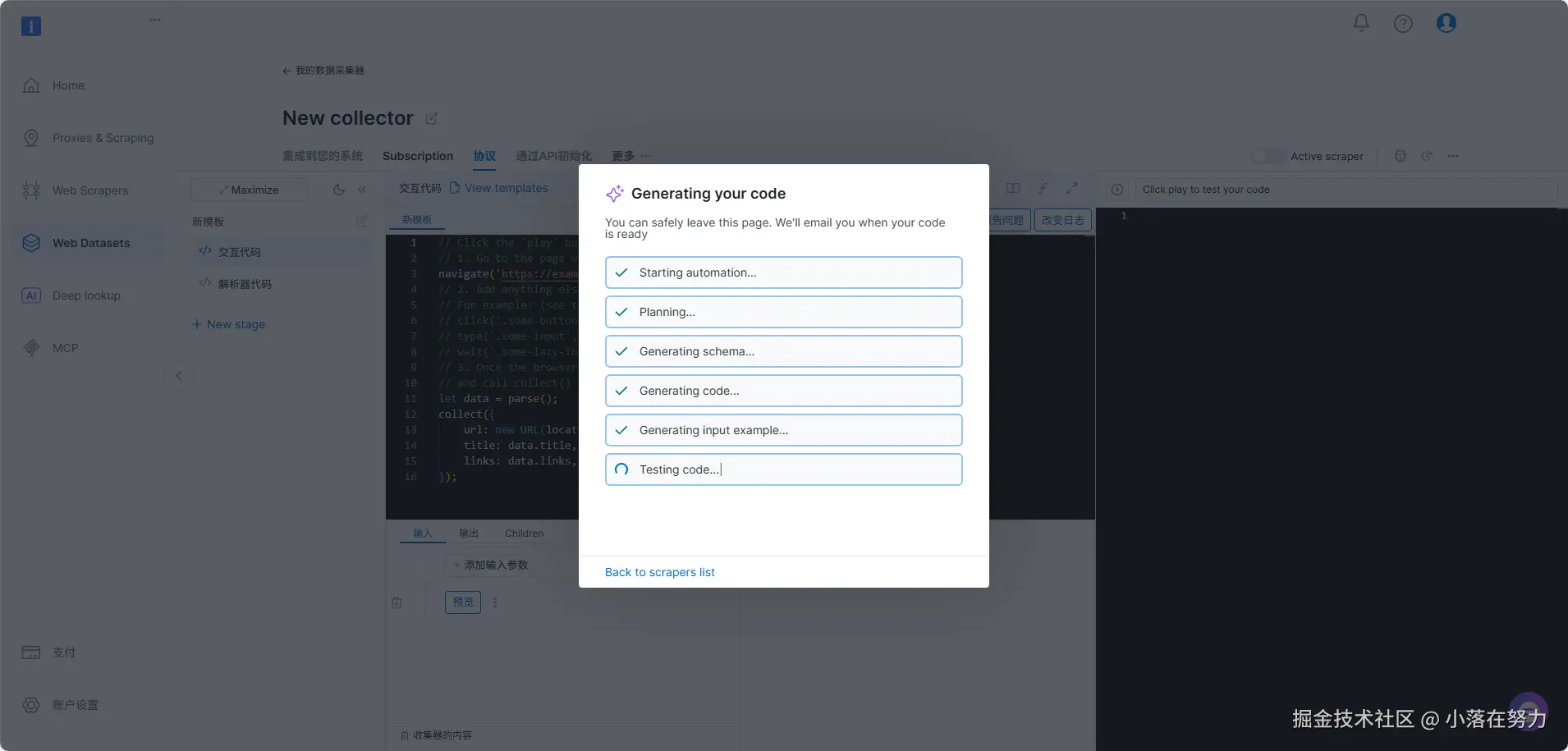Screen dimensions: 1568x751
Task: Click the Bright Data logo icon
Action: [31, 26]
